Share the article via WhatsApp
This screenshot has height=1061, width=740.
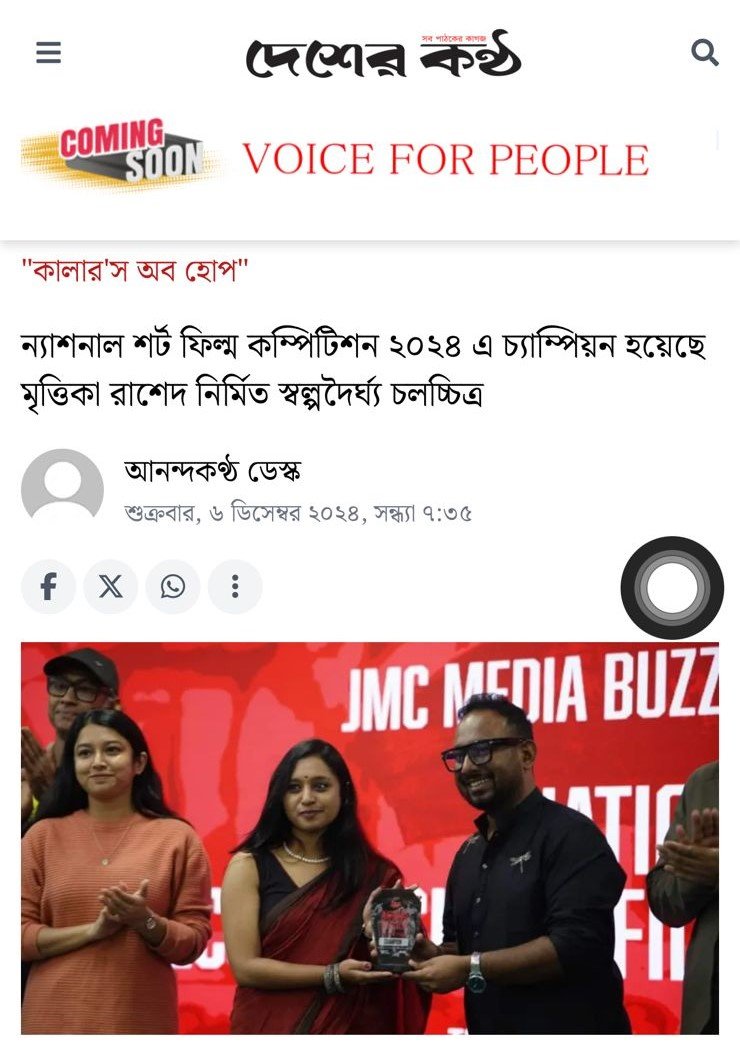172,587
